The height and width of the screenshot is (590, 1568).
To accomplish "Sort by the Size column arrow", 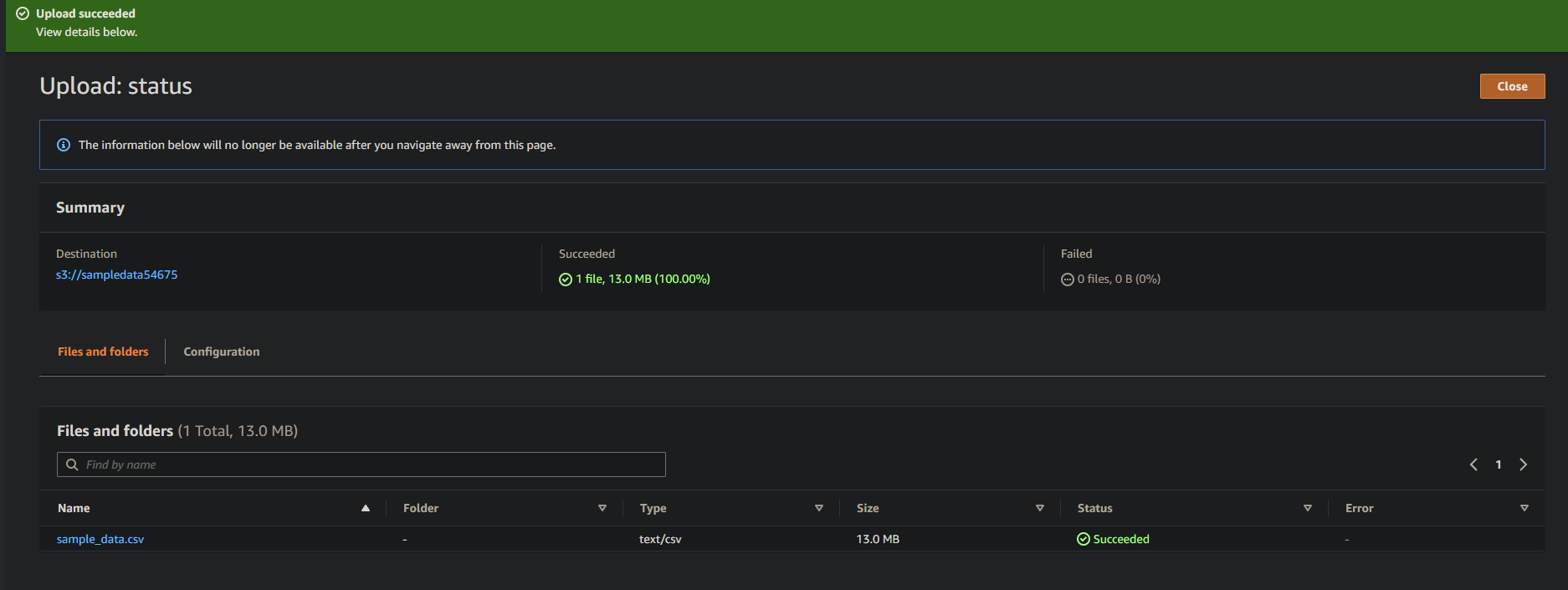I will point(1040,508).
